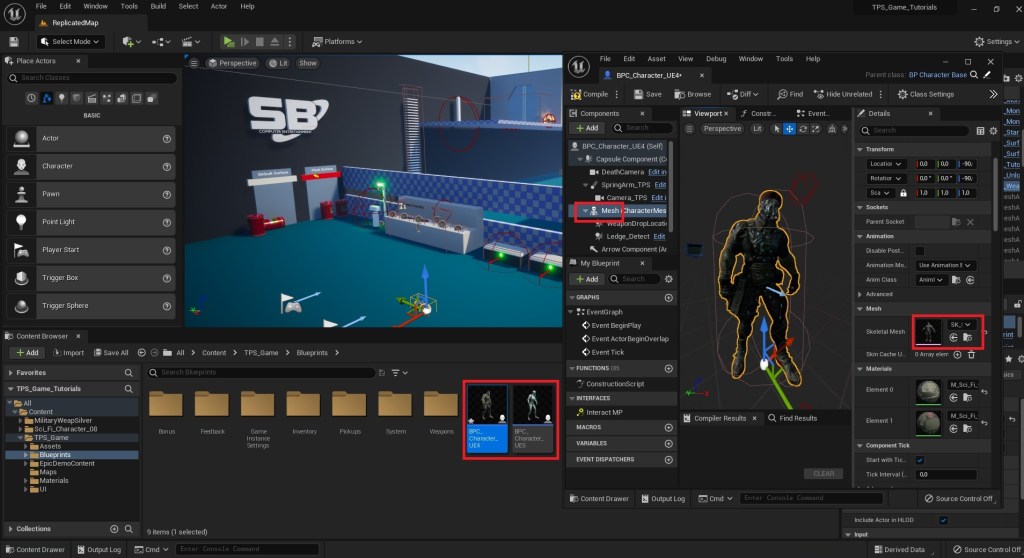Image resolution: width=1024 pixels, height=558 pixels.
Task: Click the Scale lock icon in Transform
Action: (903, 193)
